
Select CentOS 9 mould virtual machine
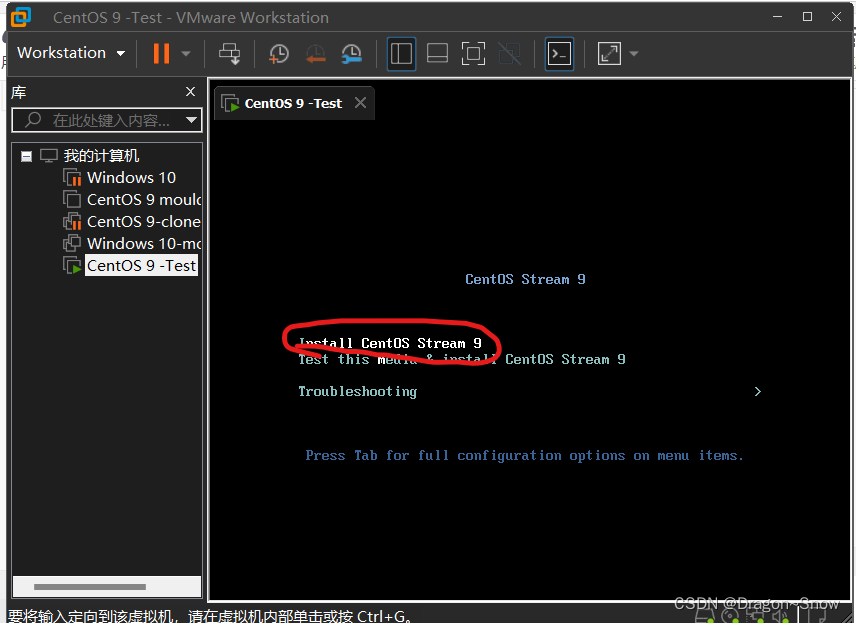[144, 199]
